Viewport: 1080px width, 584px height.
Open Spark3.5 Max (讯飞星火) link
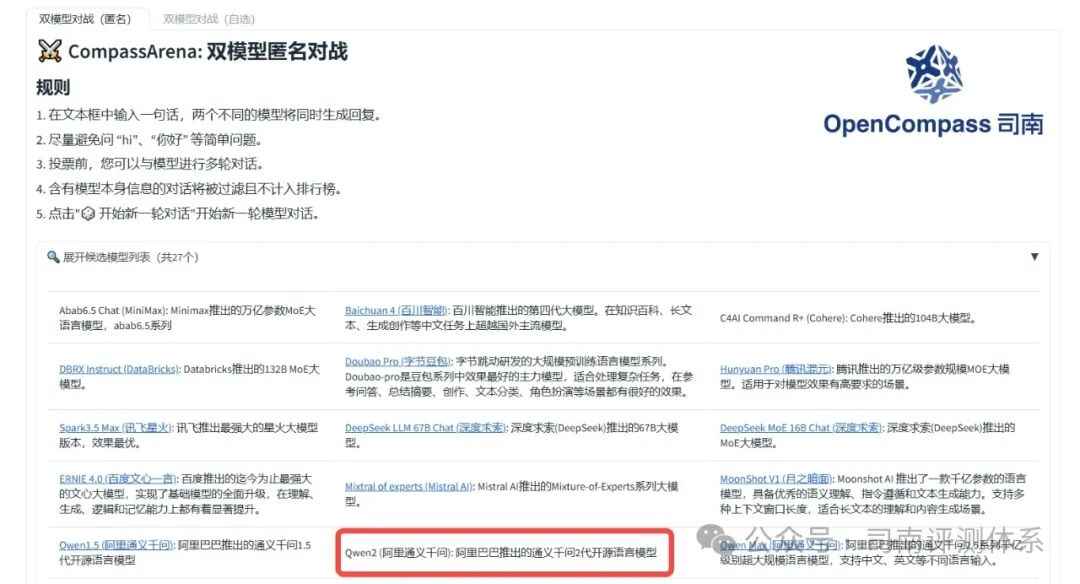pyautogui.click(x=114, y=428)
